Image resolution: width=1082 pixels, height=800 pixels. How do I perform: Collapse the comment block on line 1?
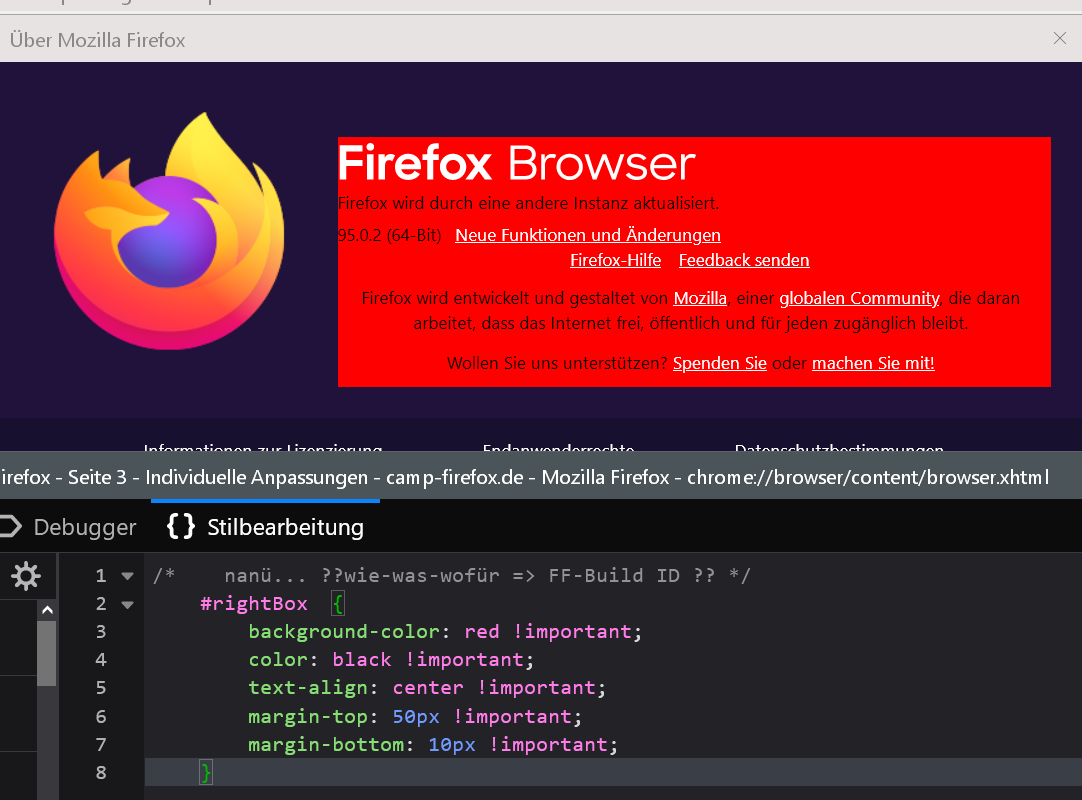point(127,576)
